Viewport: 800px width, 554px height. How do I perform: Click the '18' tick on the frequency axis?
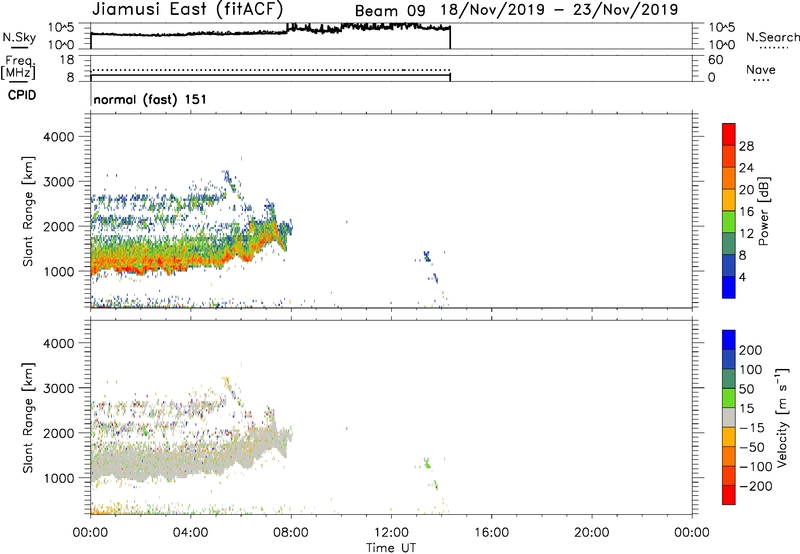67,60
